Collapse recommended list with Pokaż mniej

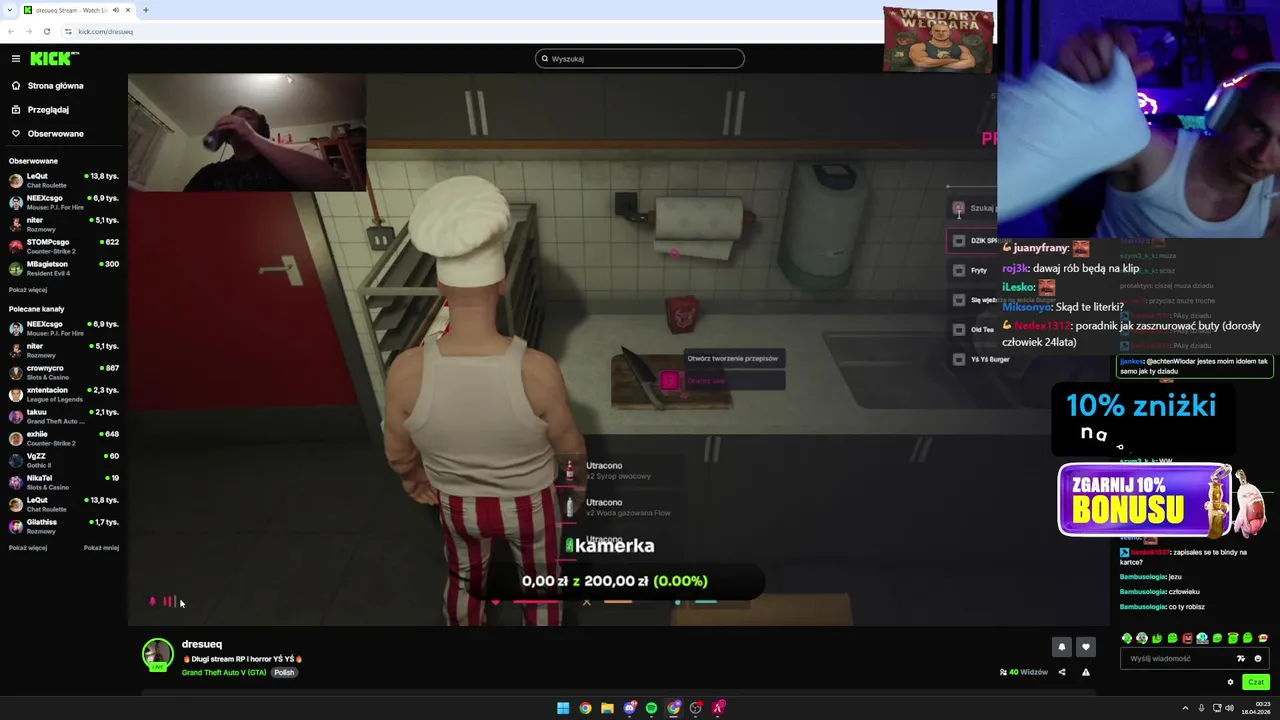tap(101, 548)
